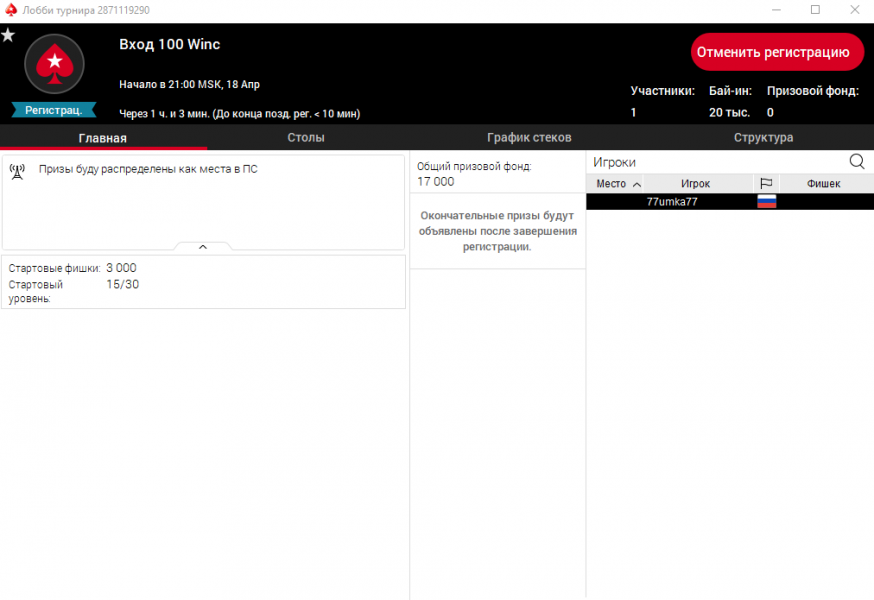Go to the График стеков tab
The width and height of the screenshot is (874, 600).
529,138
